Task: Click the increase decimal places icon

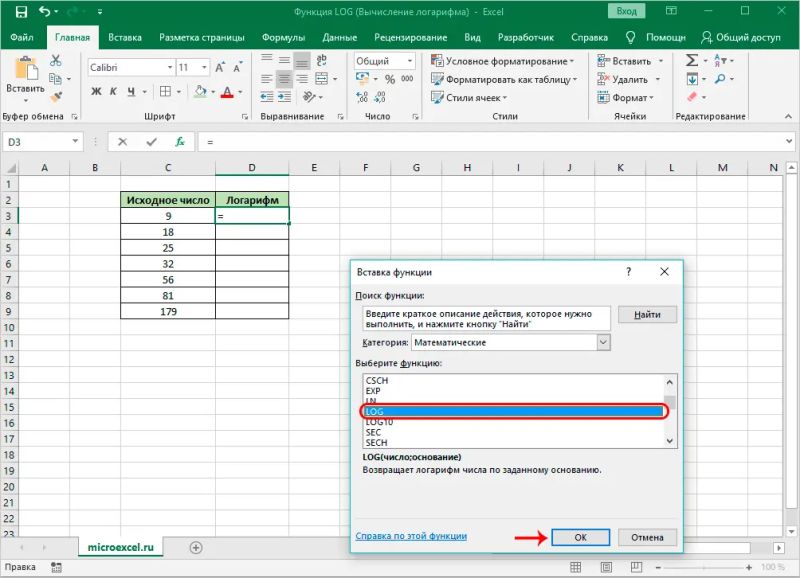Action: click(x=362, y=95)
